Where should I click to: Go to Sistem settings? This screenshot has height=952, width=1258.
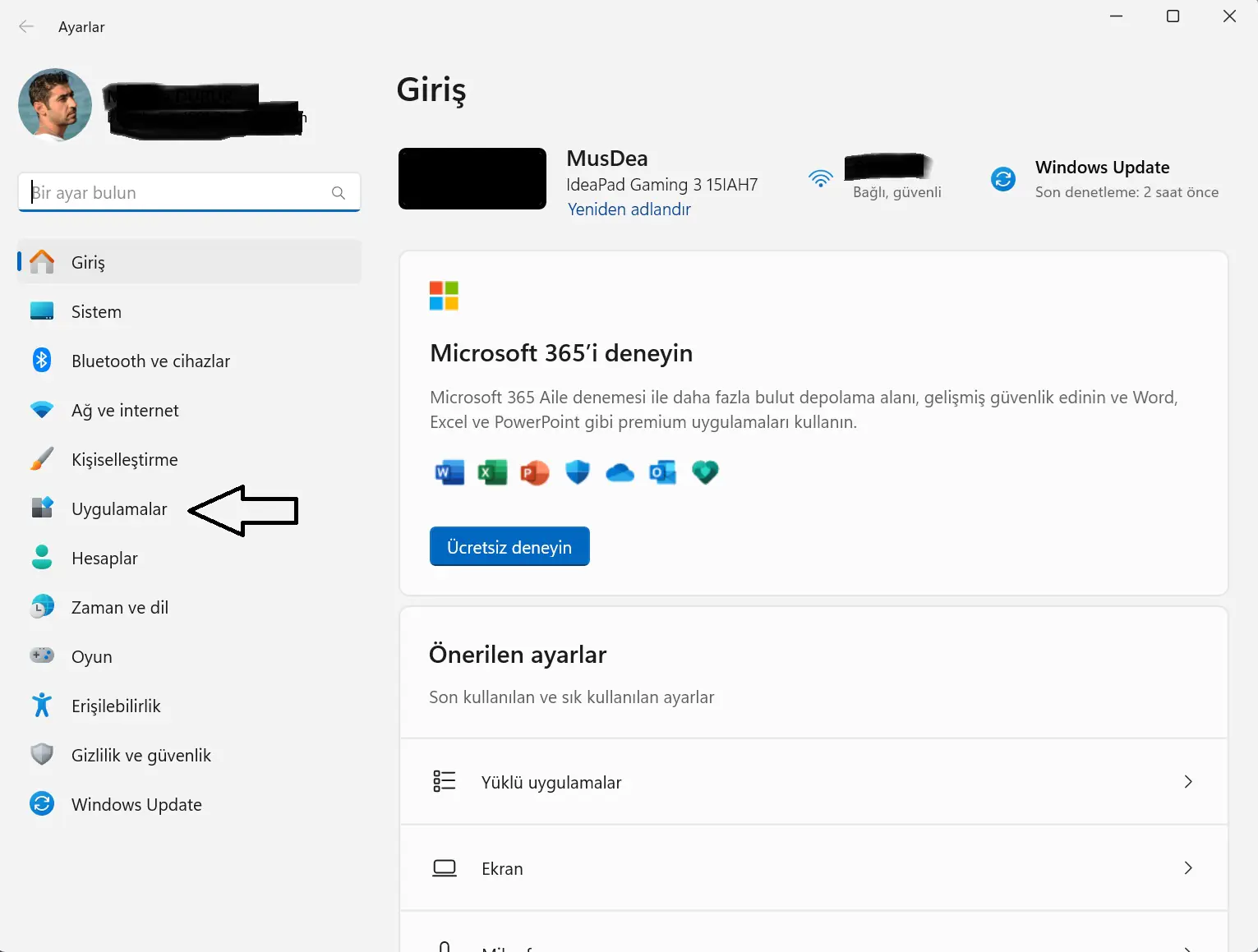tap(189, 311)
